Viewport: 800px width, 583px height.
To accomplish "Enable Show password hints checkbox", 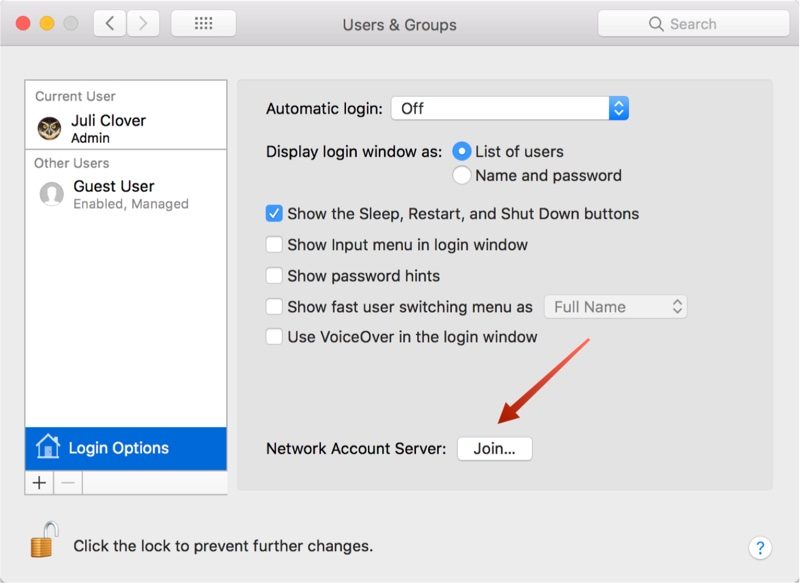I will pos(274,275).
